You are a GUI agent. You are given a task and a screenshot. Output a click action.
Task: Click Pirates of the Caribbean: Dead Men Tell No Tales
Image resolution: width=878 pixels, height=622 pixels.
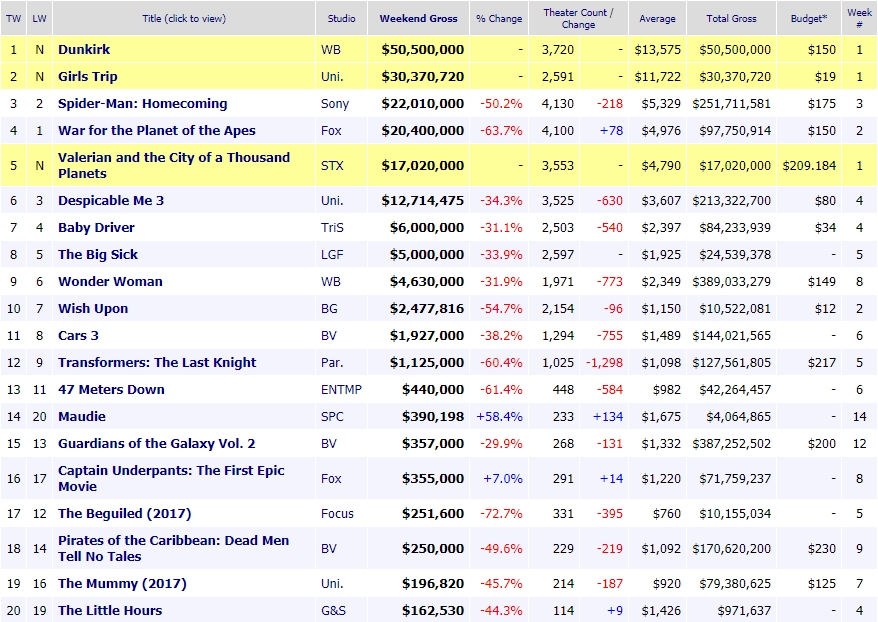[x=174, y=548]
